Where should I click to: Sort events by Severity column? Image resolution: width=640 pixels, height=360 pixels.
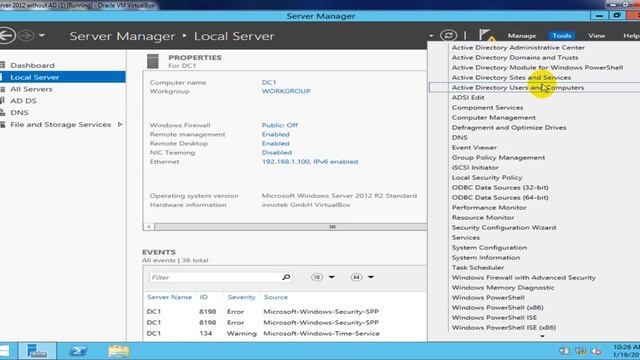tap(241, 297)
